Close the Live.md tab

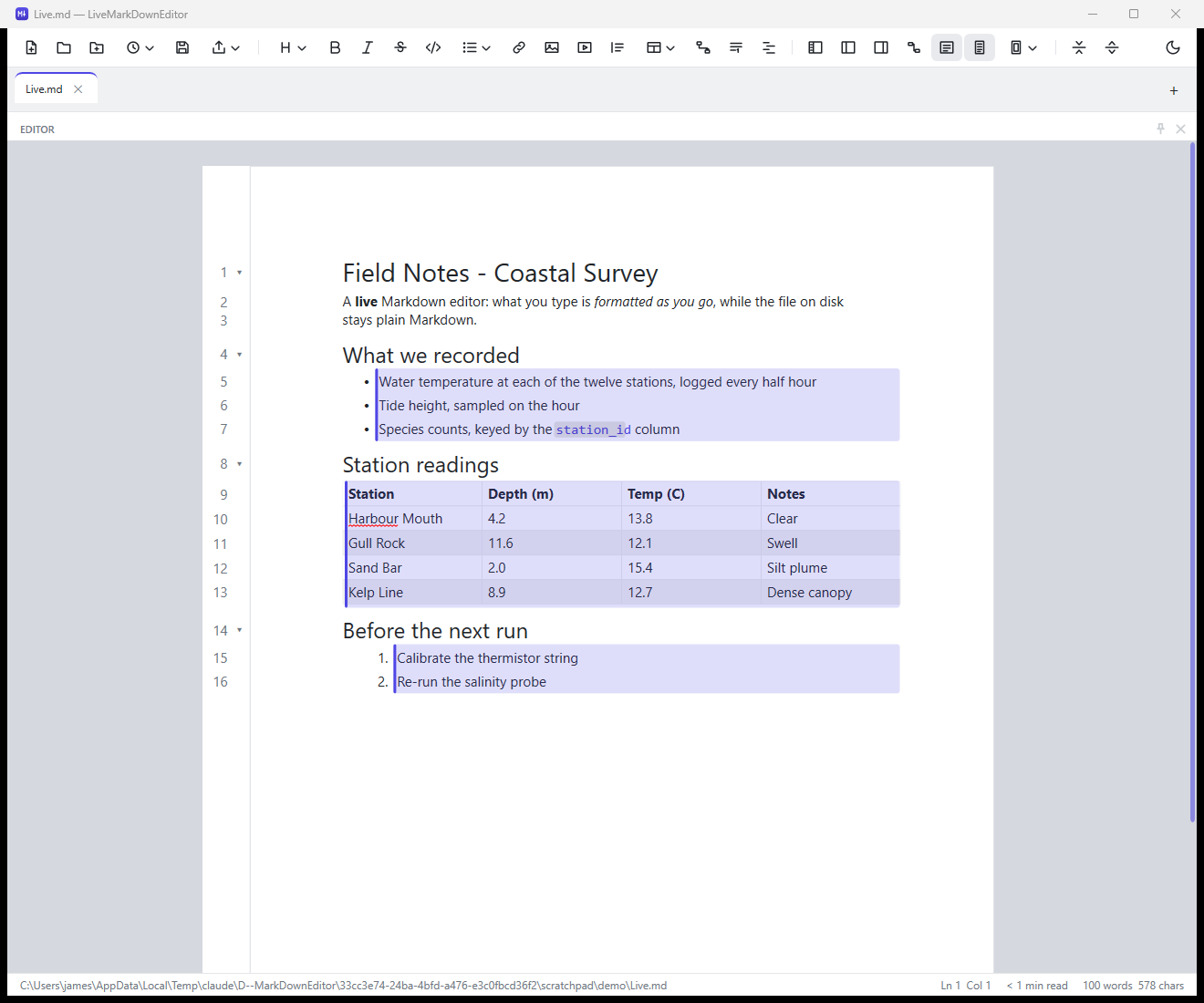pyautogui.click(x=78, y=89)
